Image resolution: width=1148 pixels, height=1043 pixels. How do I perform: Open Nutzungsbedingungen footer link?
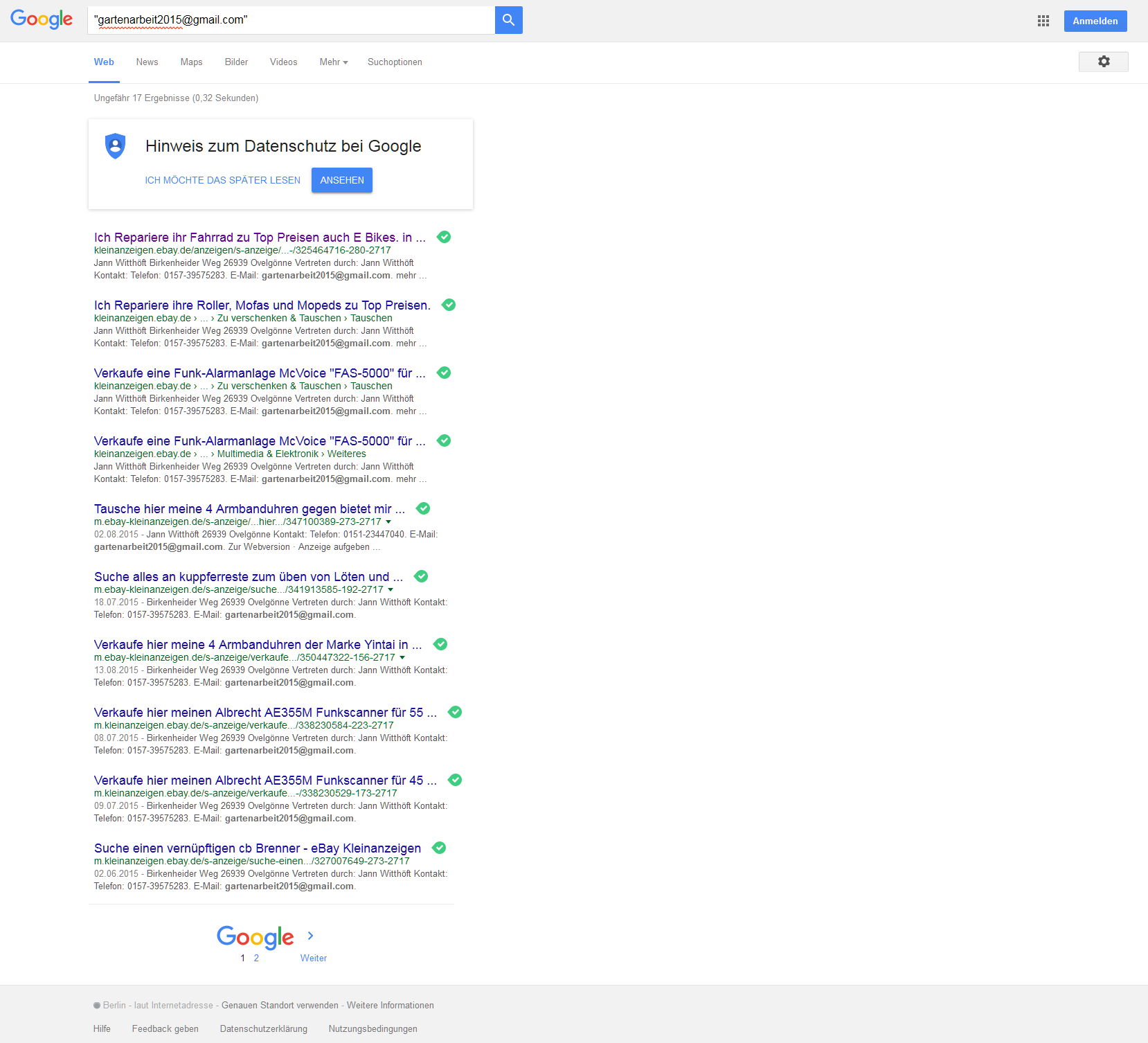tap(373, 1029)
